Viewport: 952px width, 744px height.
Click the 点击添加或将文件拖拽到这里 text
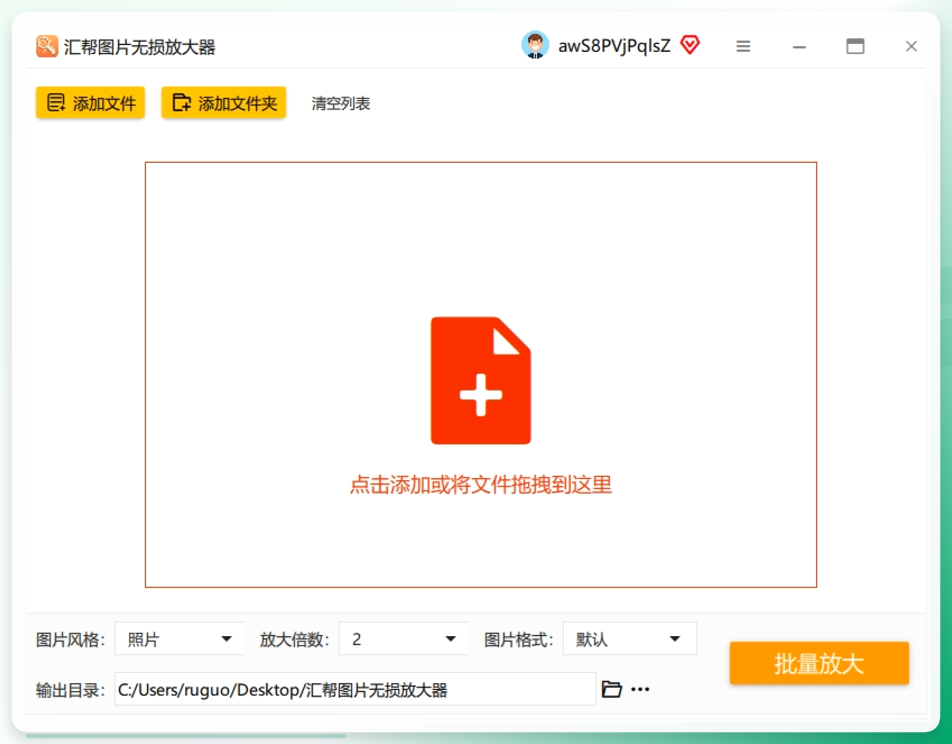click(481, 485)
